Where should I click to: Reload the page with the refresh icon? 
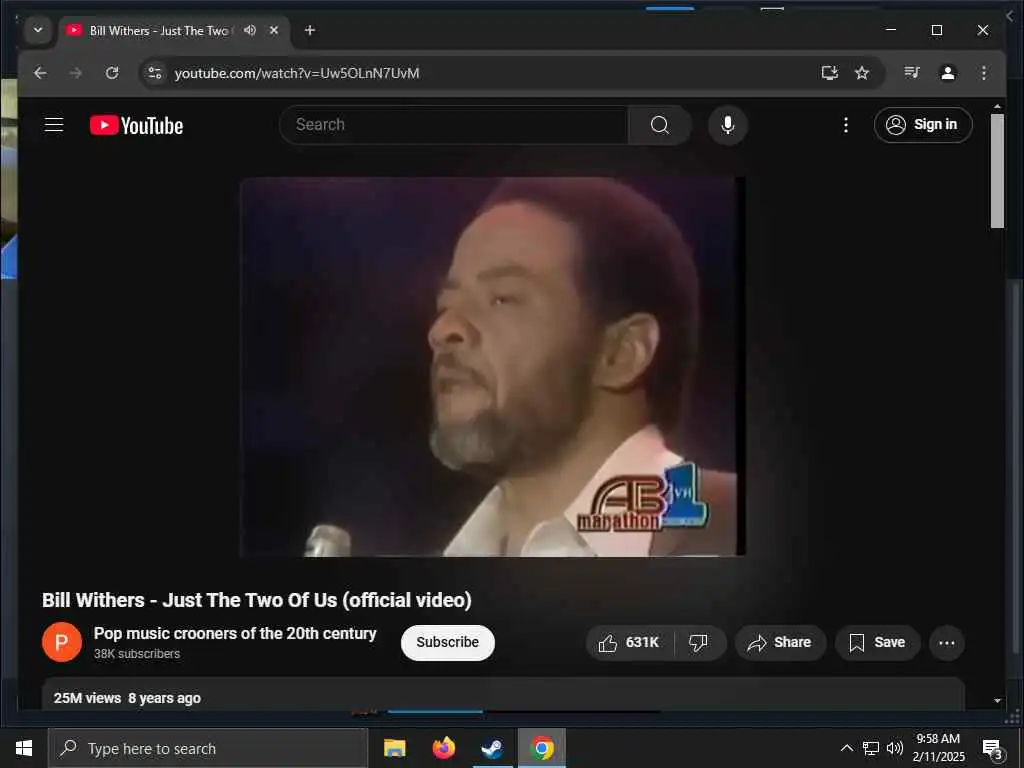click(x=112, y=73)
